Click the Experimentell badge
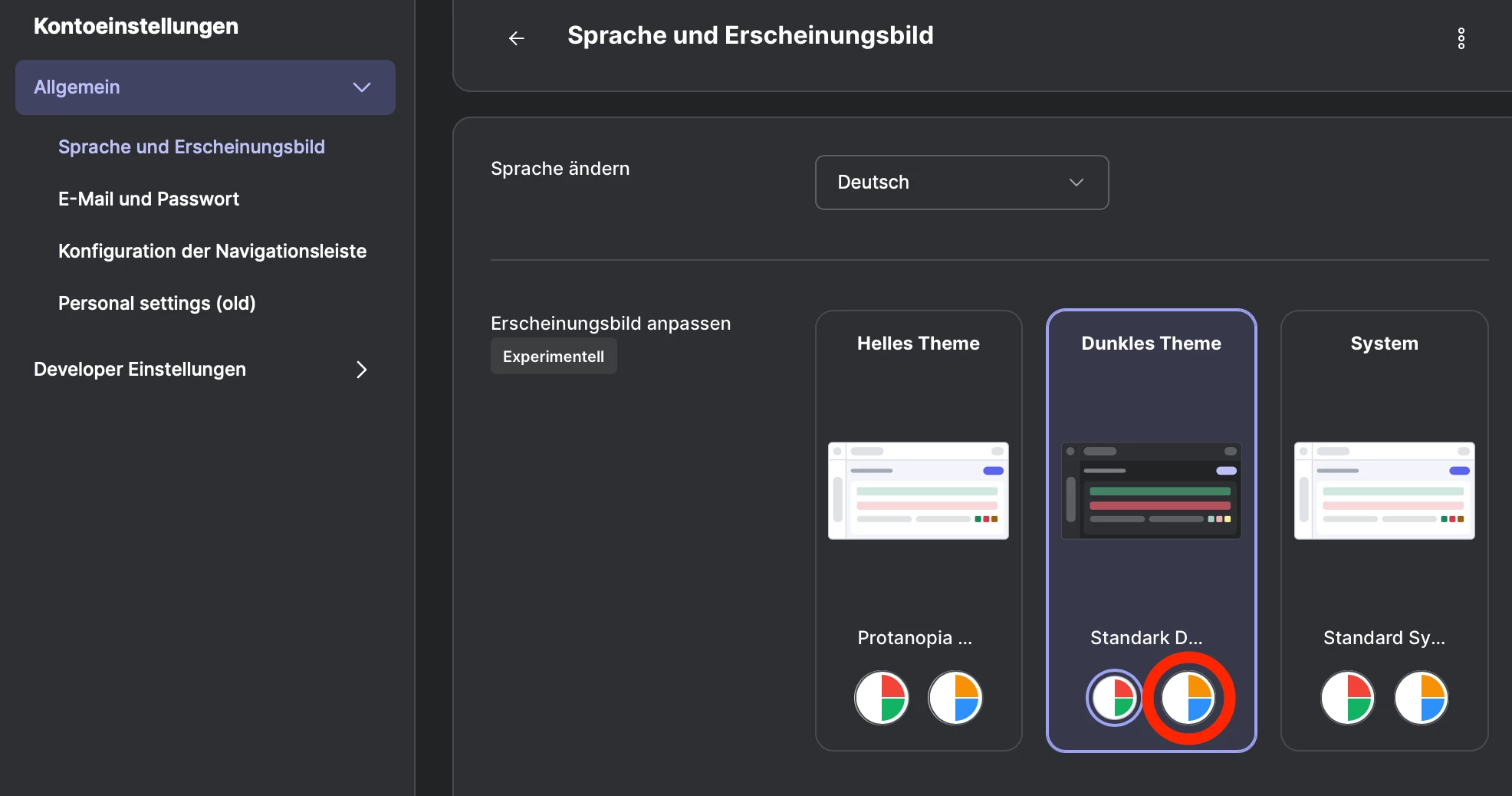Viewport: 1512px width, 796px height. [554, 357]
